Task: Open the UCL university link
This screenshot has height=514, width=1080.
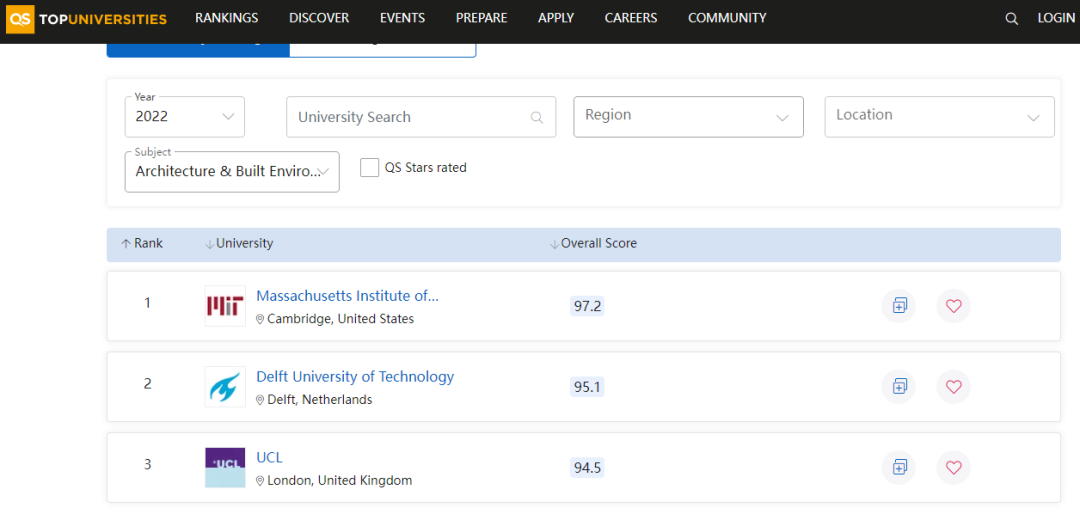Action: [x=269, y=458]
